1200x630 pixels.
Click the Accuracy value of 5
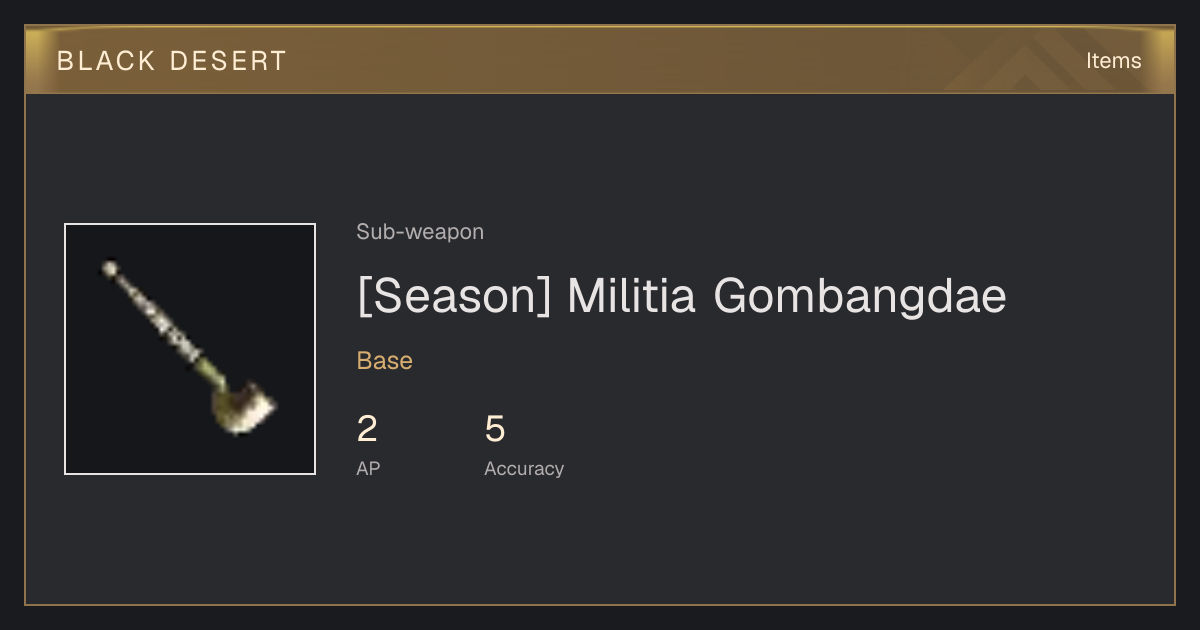495,429
